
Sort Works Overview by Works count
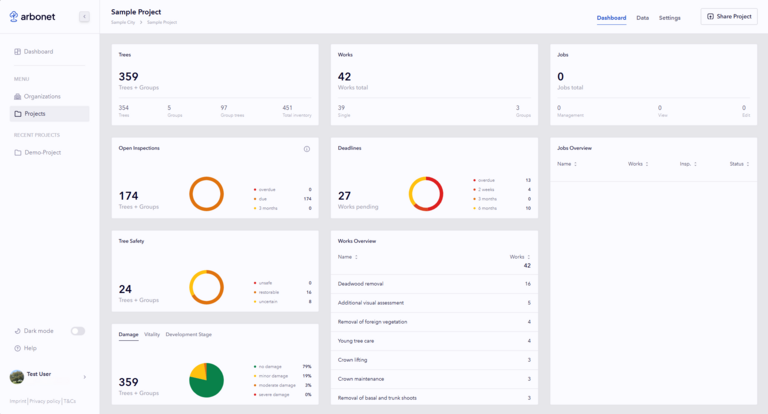[x=518, y=257]
